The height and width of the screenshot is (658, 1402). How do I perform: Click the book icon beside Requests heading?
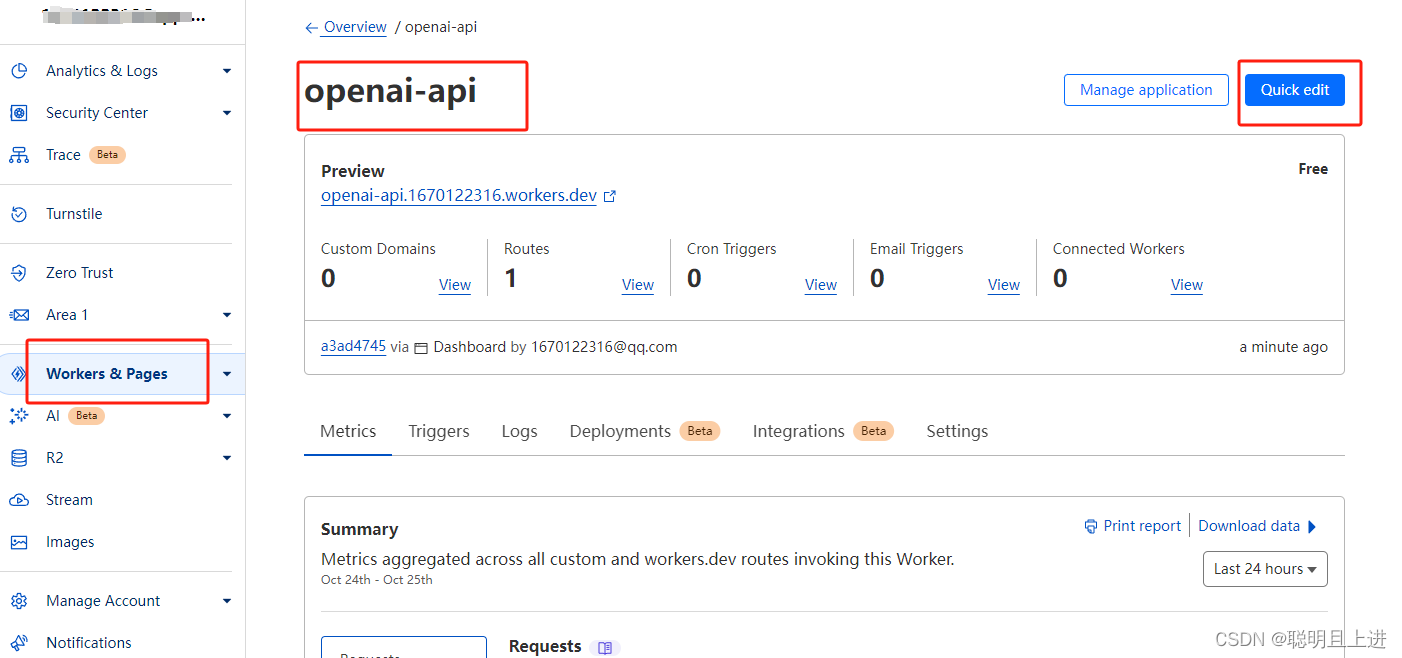605,648
